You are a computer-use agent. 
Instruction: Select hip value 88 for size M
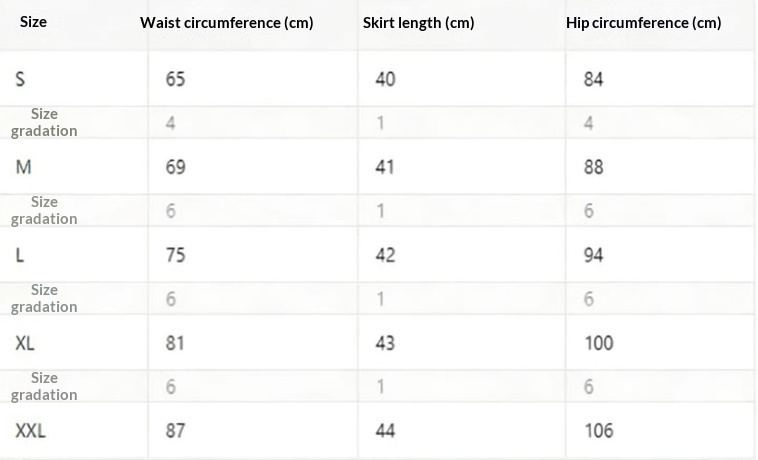[594, 166]
